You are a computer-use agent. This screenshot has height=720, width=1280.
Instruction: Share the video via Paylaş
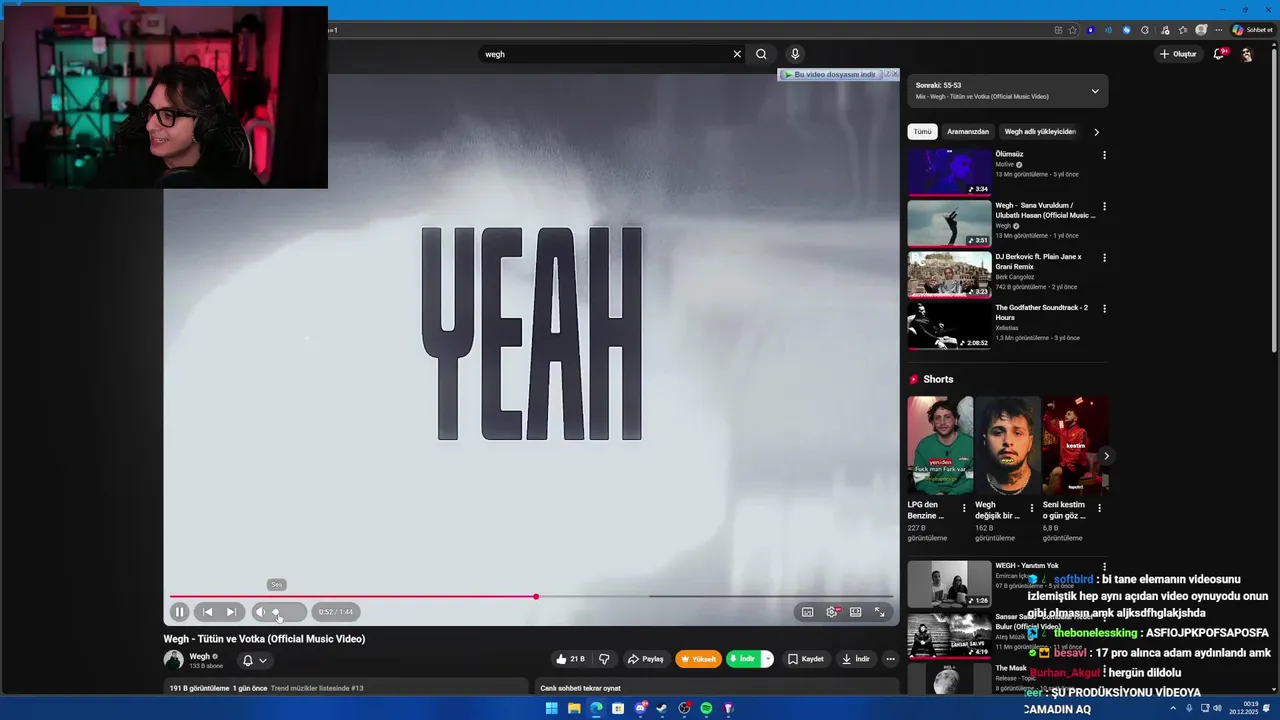click(x=646, y=659)
